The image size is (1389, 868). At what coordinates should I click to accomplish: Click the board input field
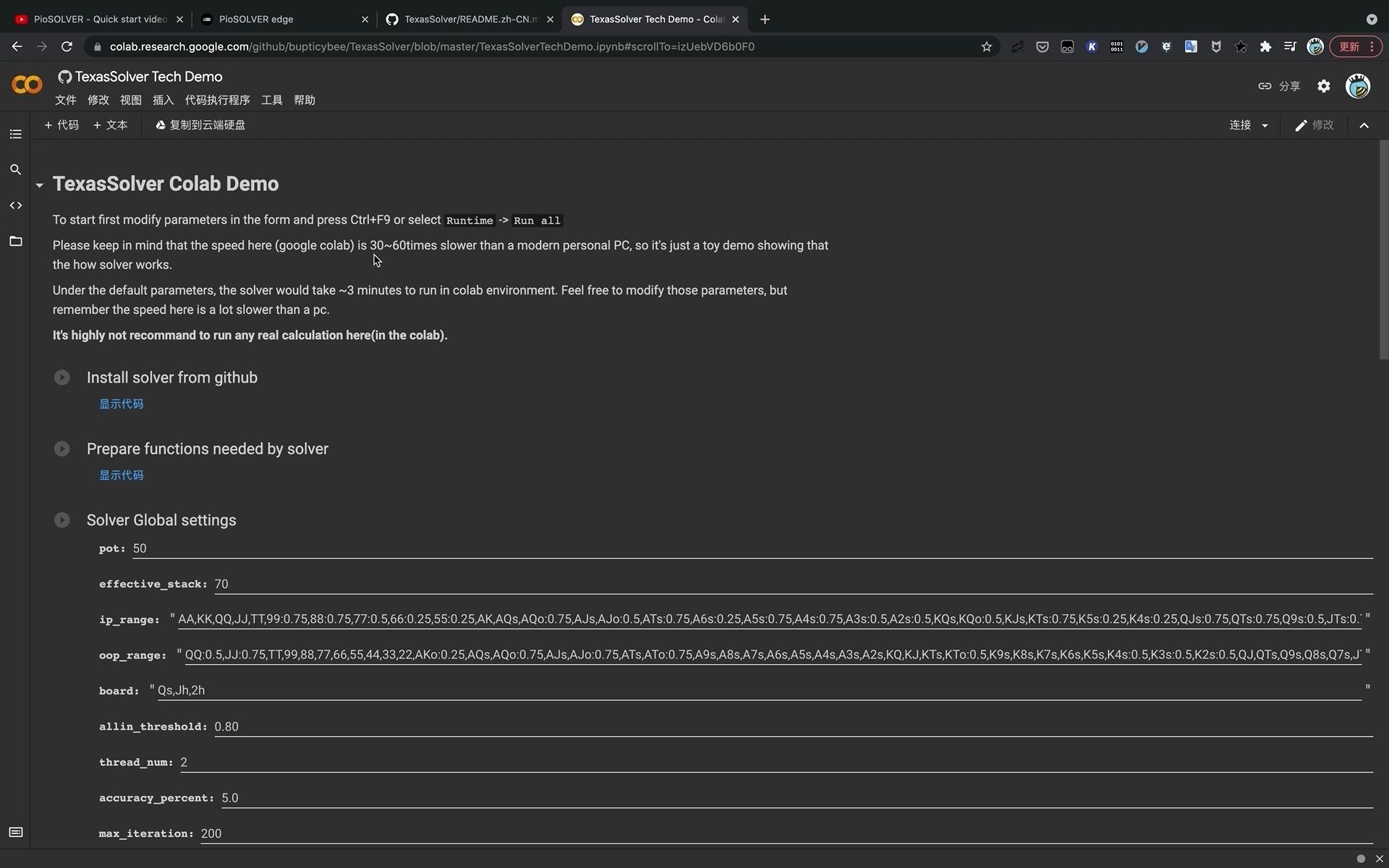(x=760, y=691)
